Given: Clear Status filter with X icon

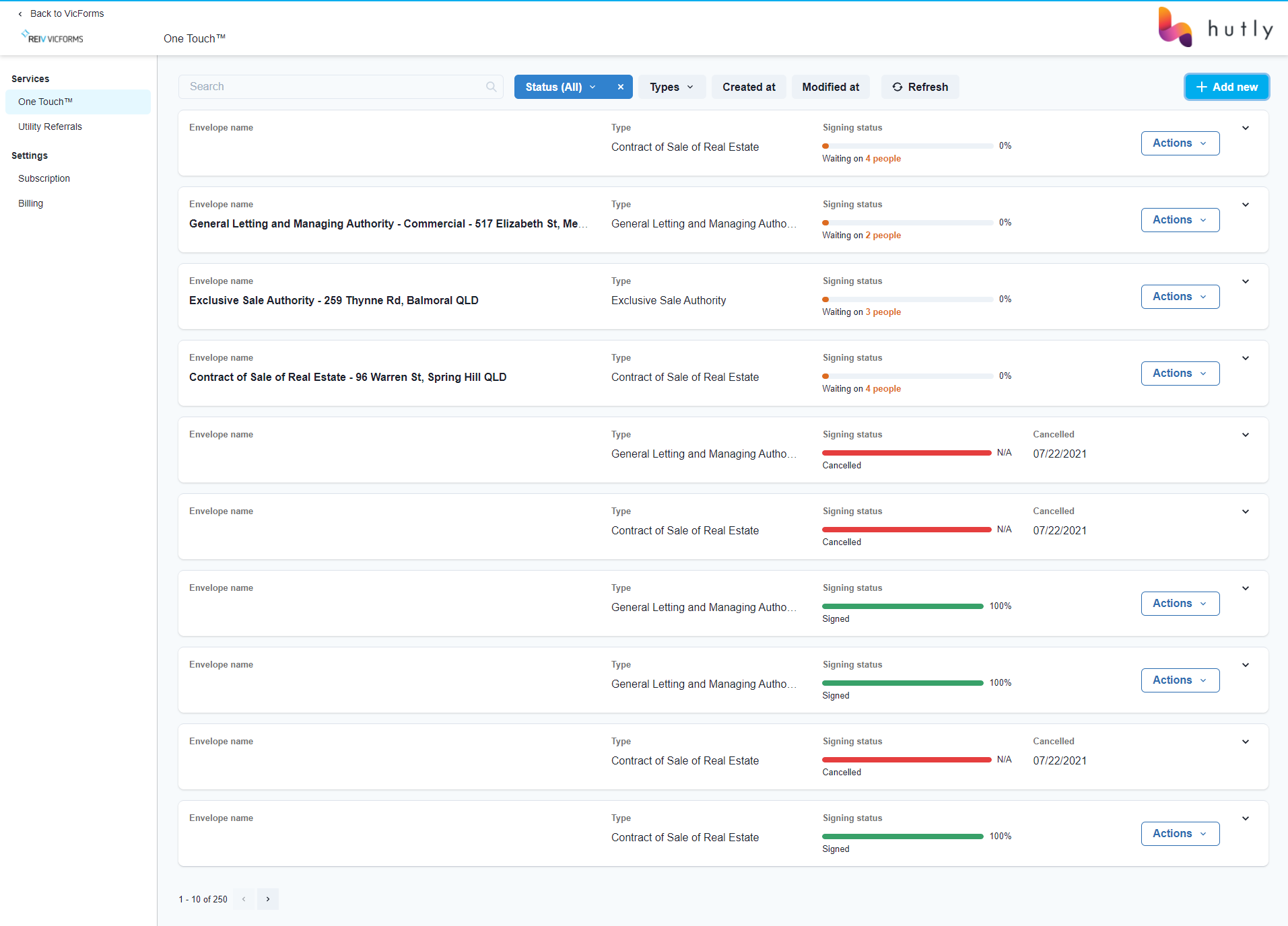Looking at the screenshot, I should coord(620,87).
